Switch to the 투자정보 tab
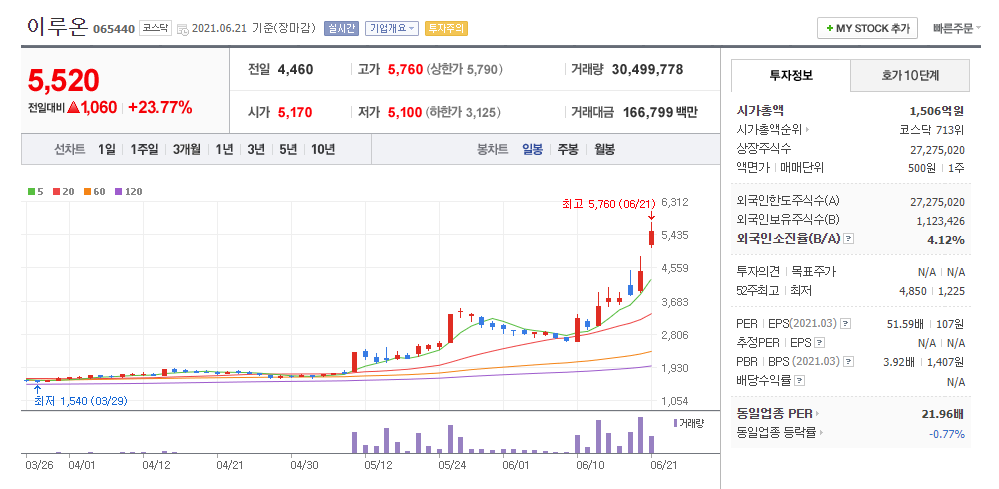Screen dimensions: 999x489 point(791,76)
